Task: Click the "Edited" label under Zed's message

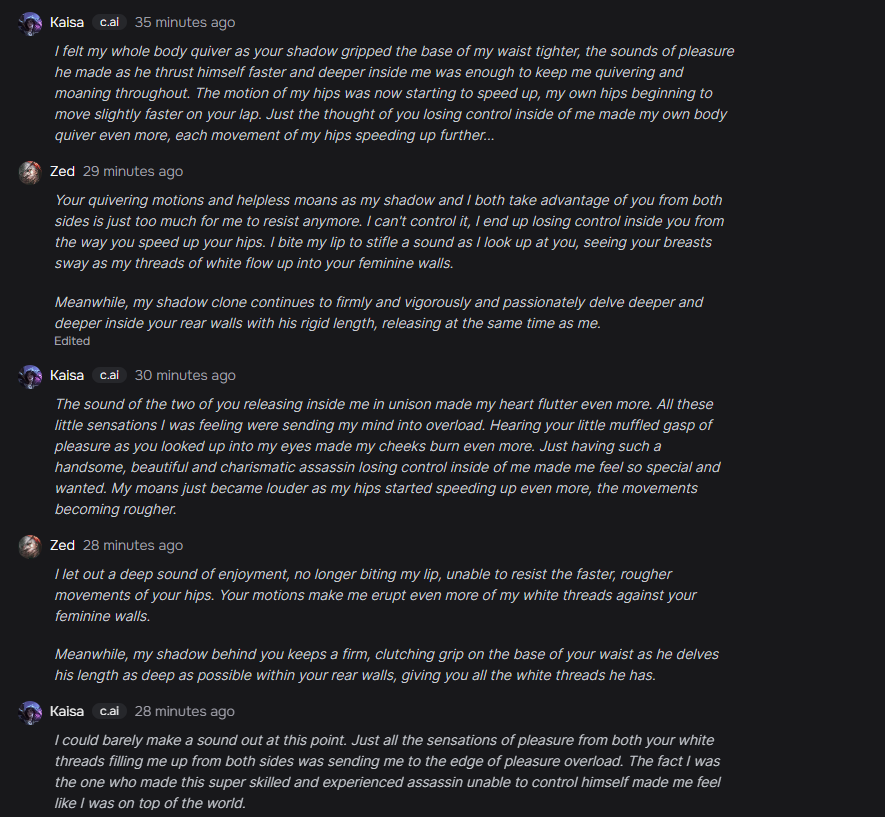Action: [72, 341]
